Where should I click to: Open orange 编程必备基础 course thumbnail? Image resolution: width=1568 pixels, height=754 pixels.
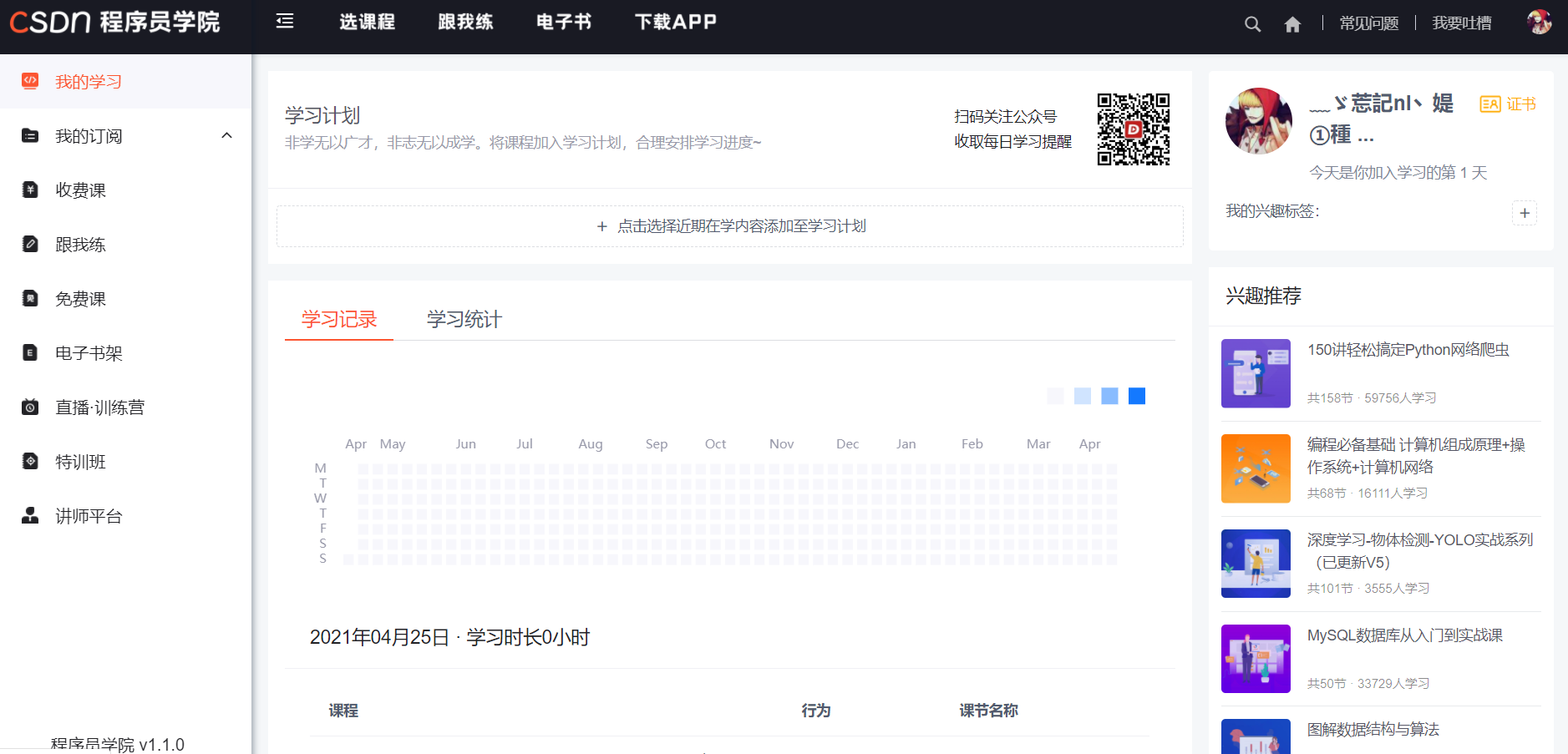click(x=1256, y=468)
